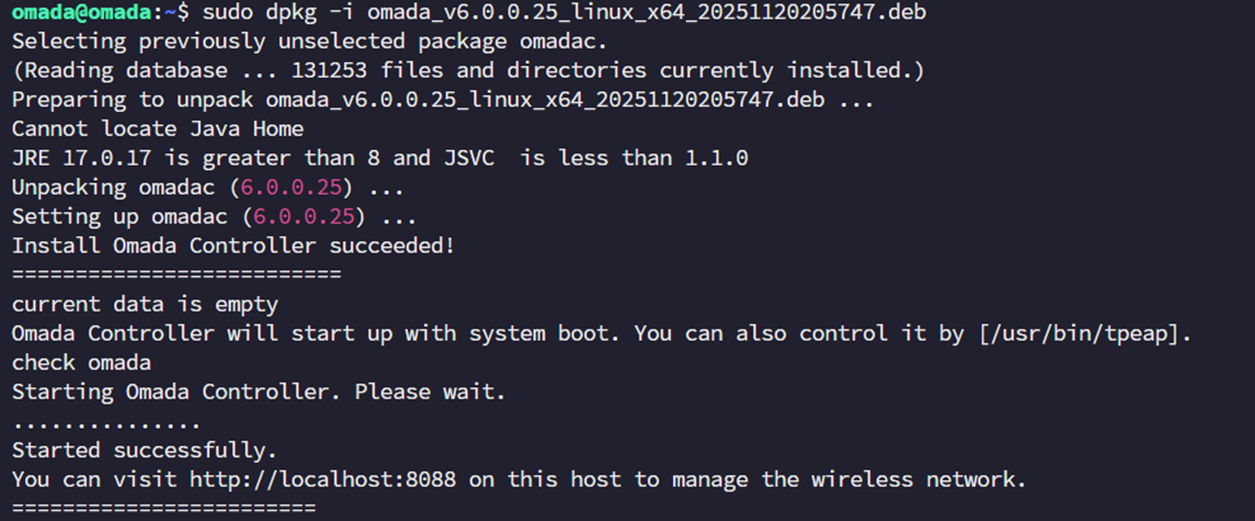The image size is (1255, 521).
Task: Click the 'Started successfully.' message
Action: pyautogui.click(x=144, y=450)
